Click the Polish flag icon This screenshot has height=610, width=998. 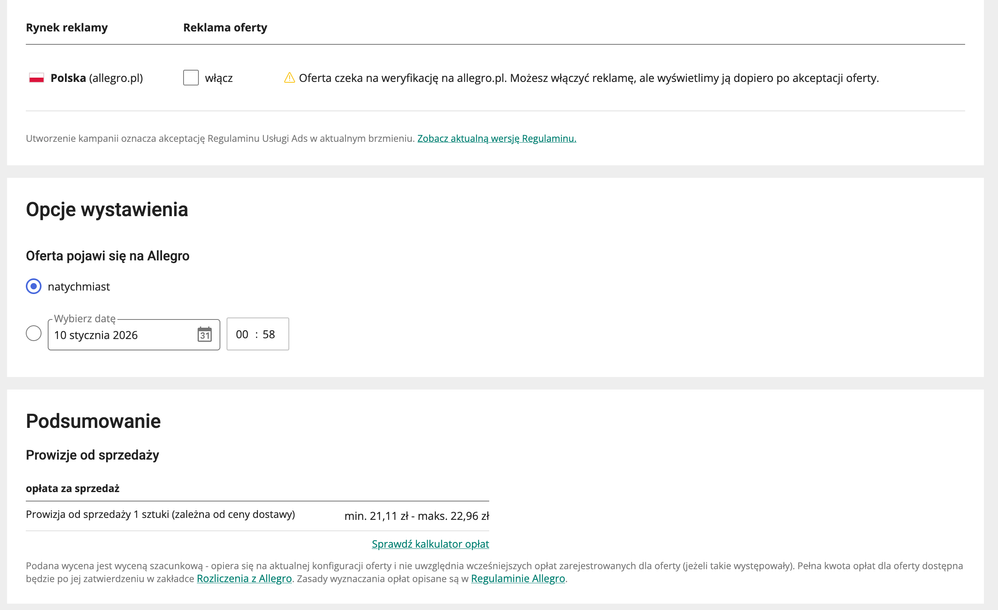pyautogui.click(x=37, y=78)
